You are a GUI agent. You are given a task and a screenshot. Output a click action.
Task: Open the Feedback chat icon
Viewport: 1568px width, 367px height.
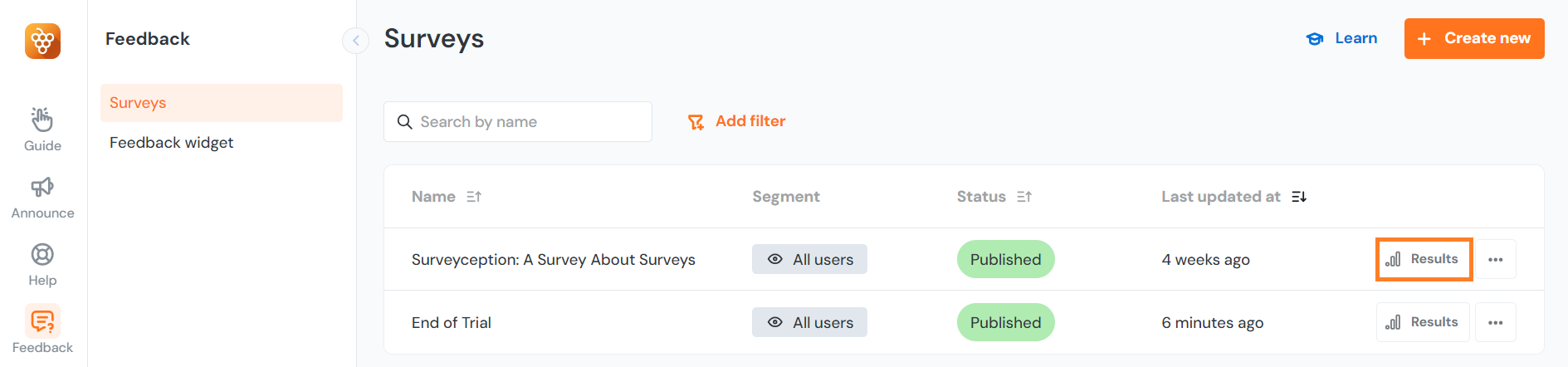pos(42,321)
